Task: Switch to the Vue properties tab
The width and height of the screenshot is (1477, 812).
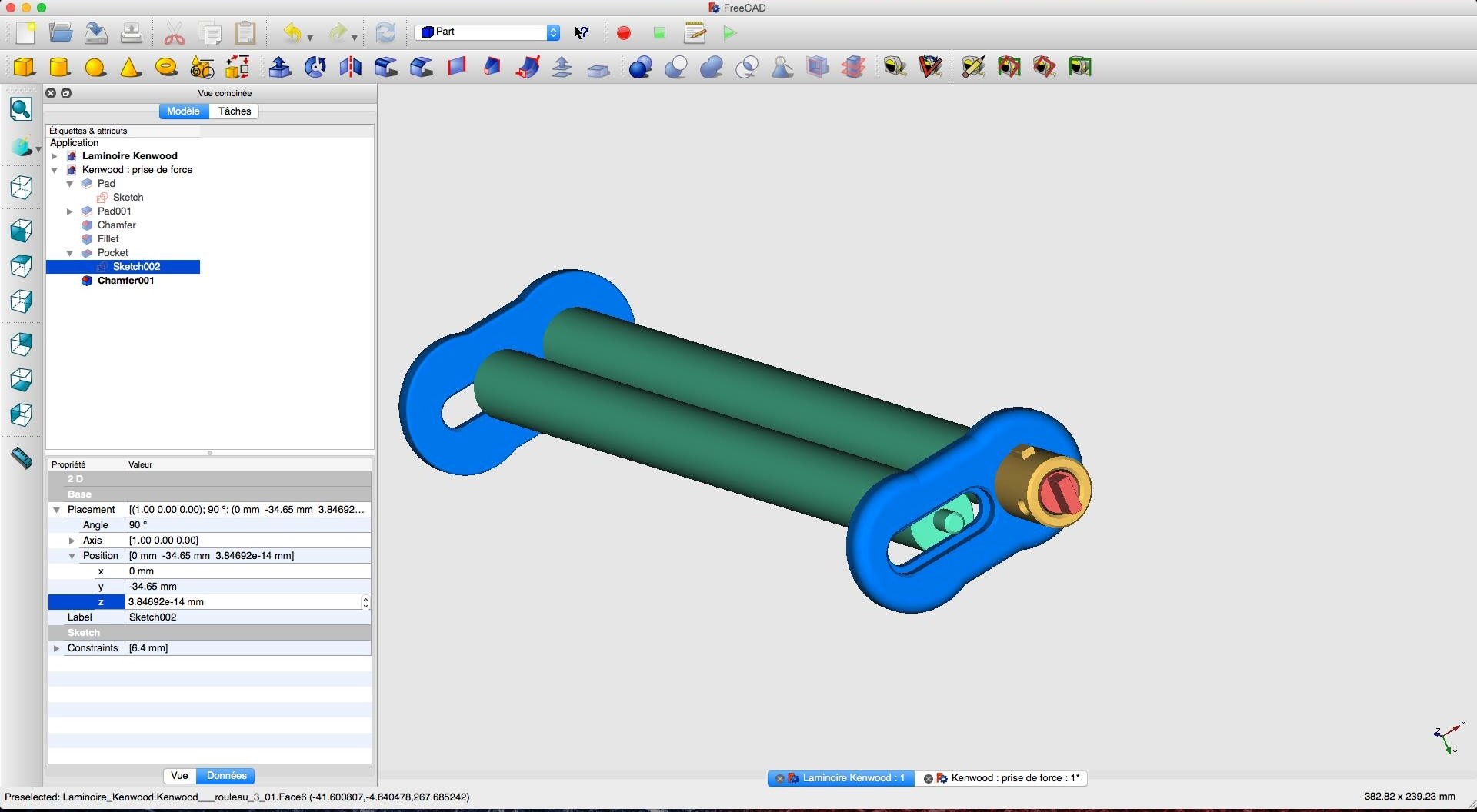Action: [x=179, y=776]
